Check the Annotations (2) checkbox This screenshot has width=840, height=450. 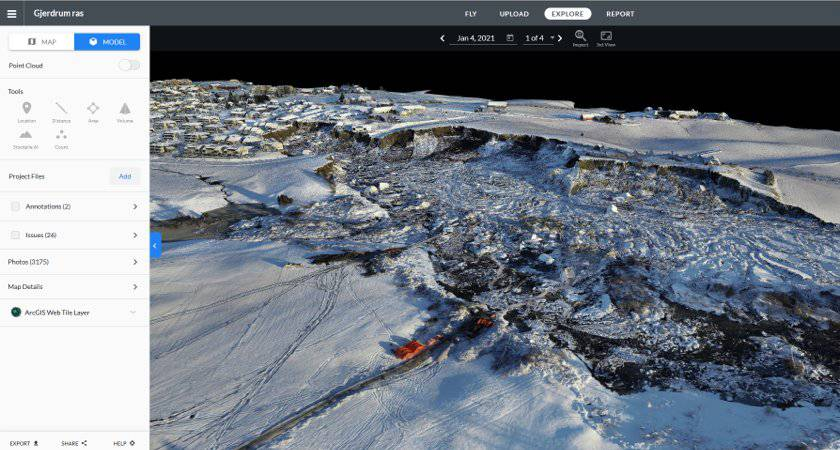[15, 206]
